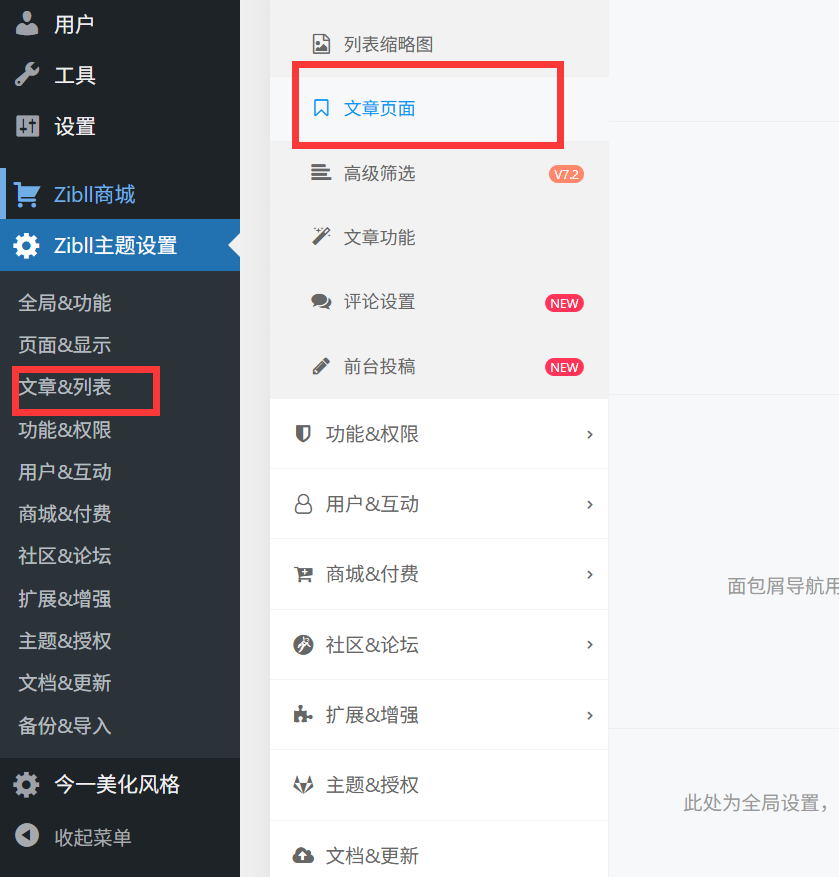Click the 用户&互动 user outline icon
Viewport: 839px width, 877px height.
(x=303, y=504)
